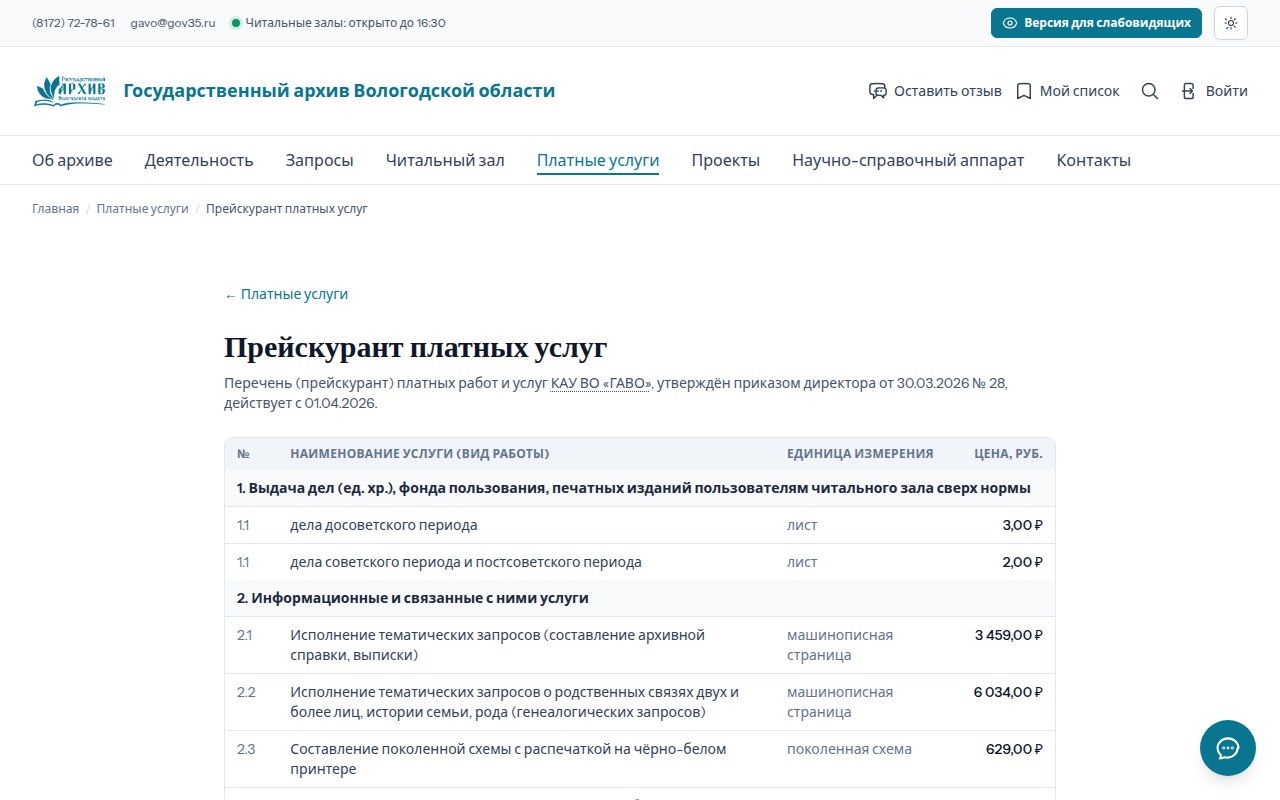This screenshot has height=800, width=1280.
Task: Click the phone number (8172) 72-78-61
Action: tap(73, 23)
